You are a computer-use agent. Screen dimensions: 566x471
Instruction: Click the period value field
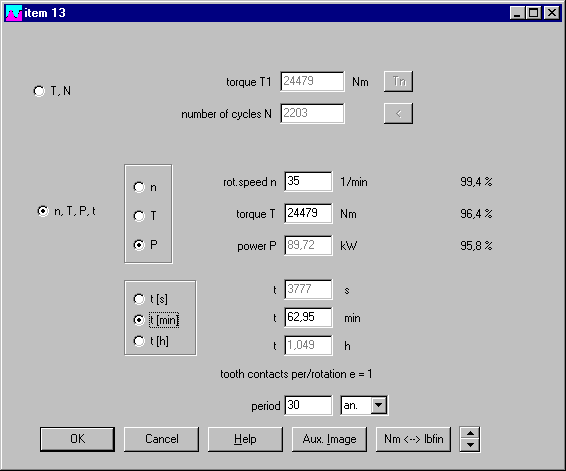tap(308, 405)
